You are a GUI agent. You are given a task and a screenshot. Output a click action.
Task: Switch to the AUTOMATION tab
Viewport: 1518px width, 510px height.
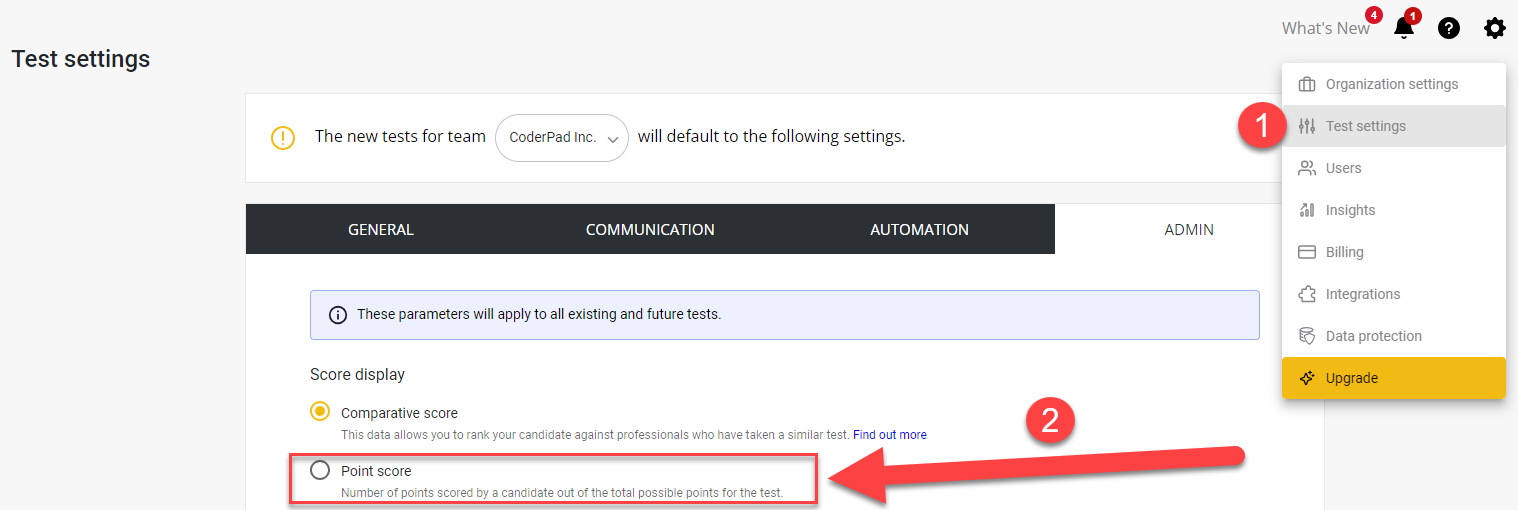919,230
